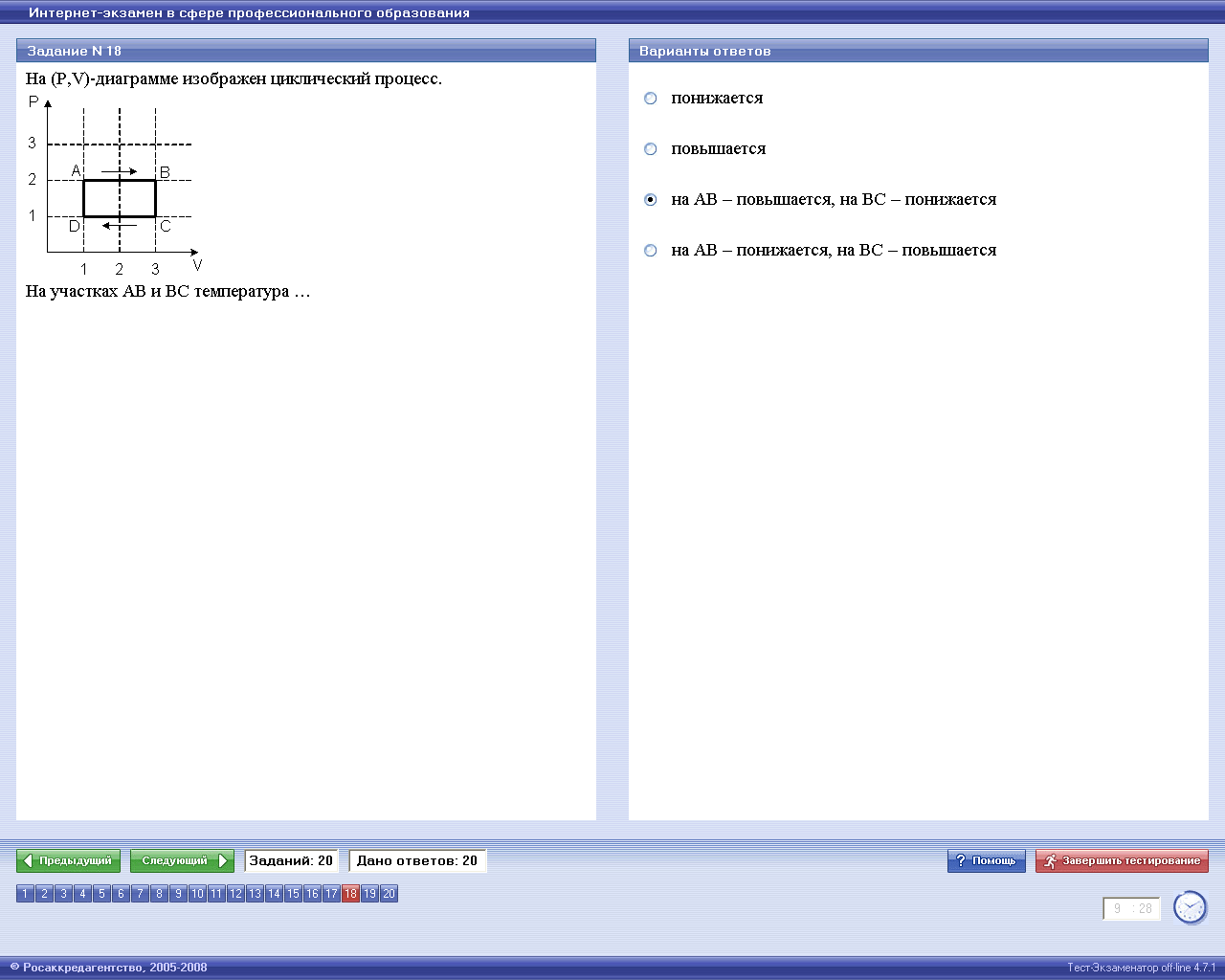Jump to question 8

pyautogui.click(x=159, y=894)
